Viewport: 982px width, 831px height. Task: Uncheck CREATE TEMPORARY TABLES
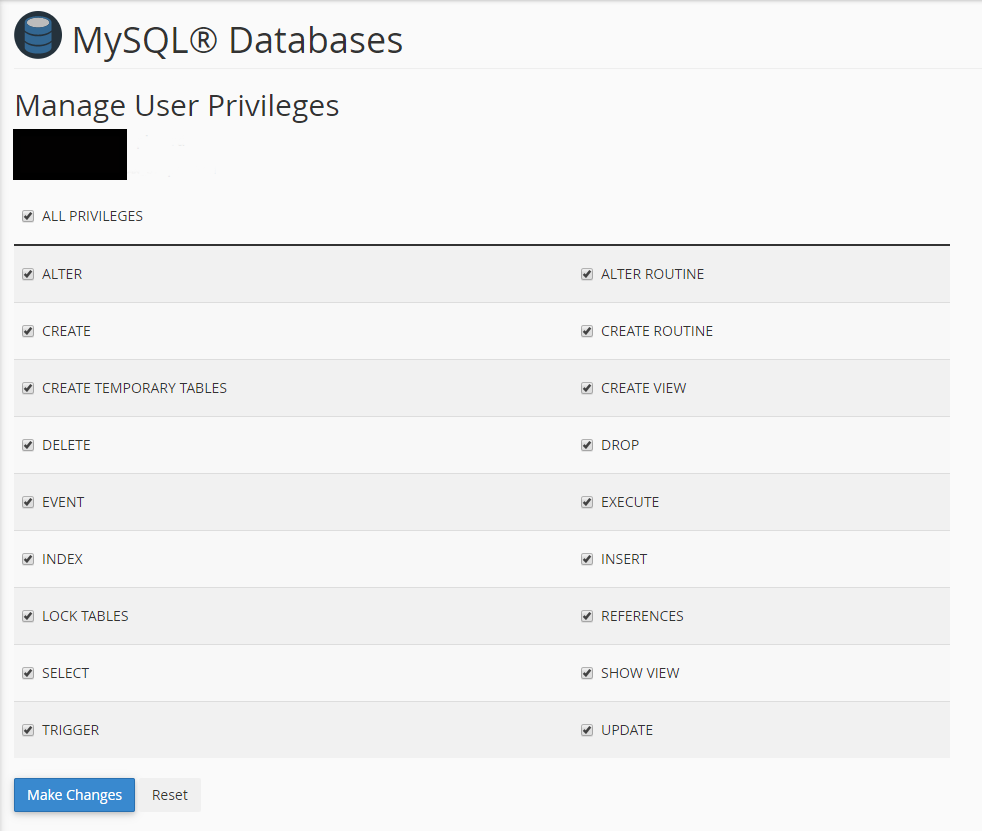coord(28,388)
